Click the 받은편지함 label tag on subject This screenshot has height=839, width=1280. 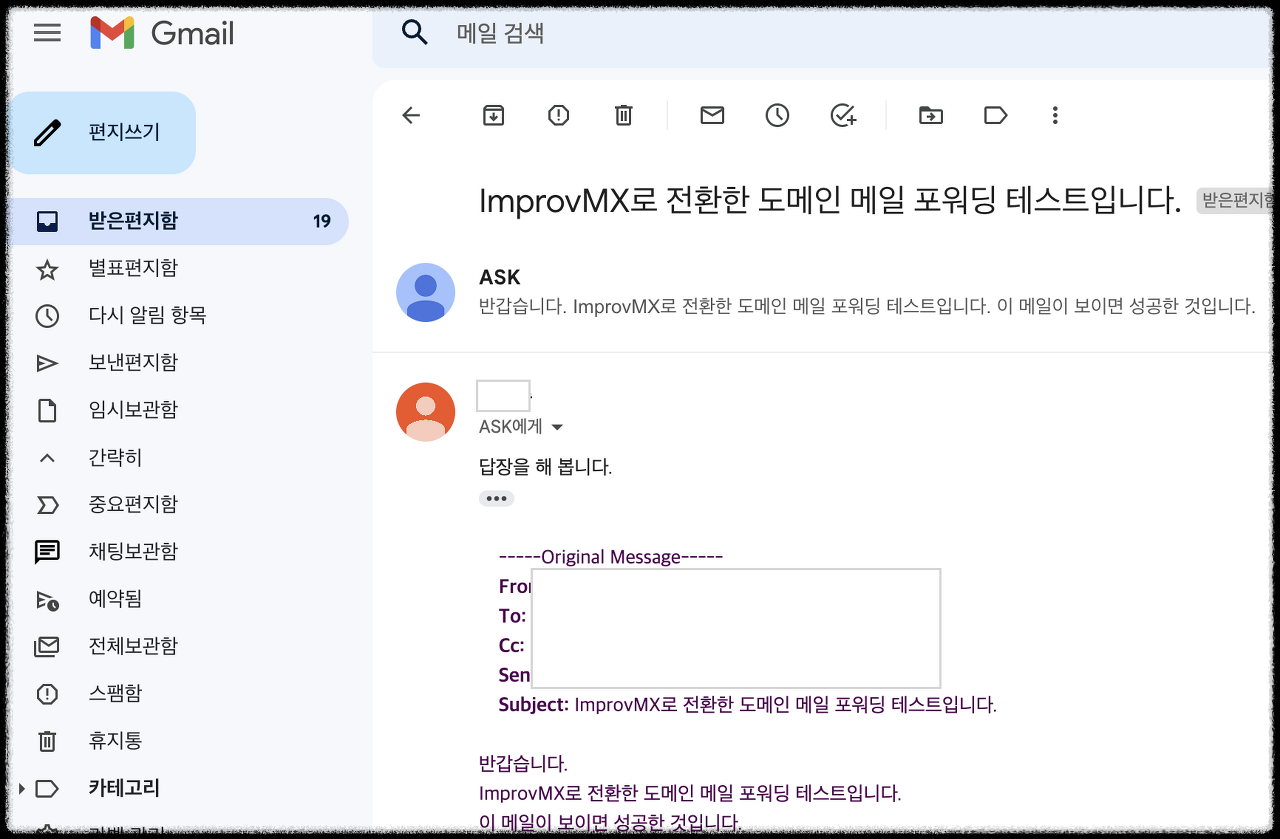coord(1236,201)
